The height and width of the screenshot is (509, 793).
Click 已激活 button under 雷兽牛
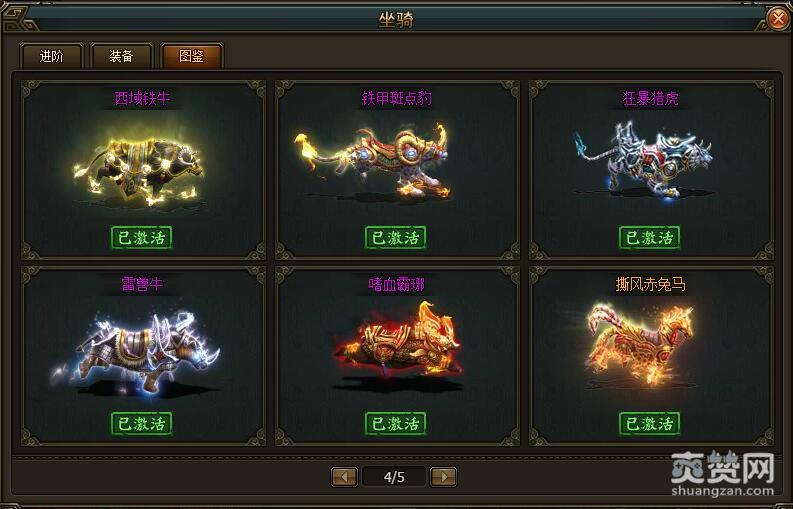[x=142, y=423]
